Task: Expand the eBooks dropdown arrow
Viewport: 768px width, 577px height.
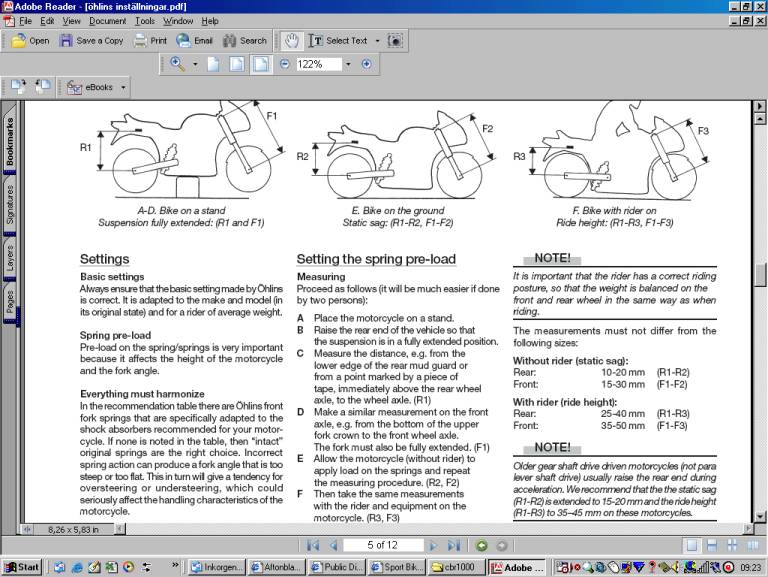Action: [x=123, y=87]
